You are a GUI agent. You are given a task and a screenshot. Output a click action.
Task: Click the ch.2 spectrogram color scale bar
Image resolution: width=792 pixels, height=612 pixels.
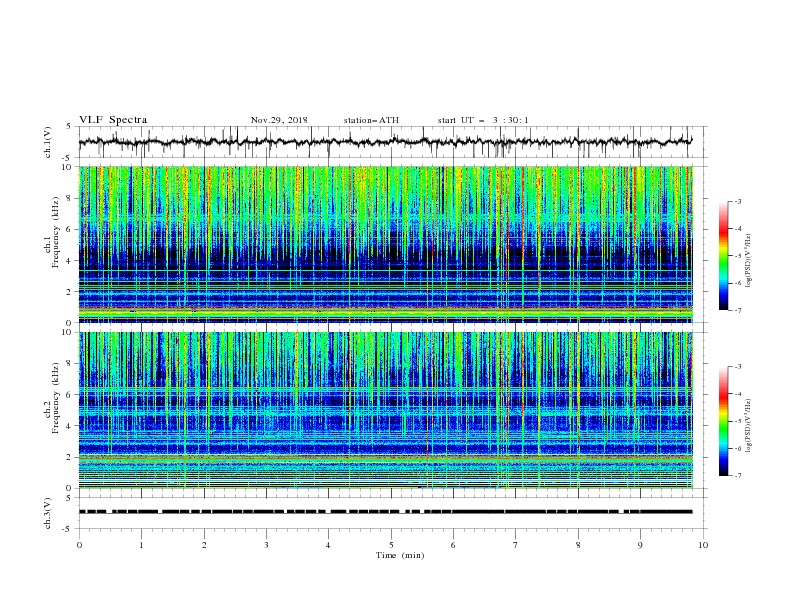(723, 421)
